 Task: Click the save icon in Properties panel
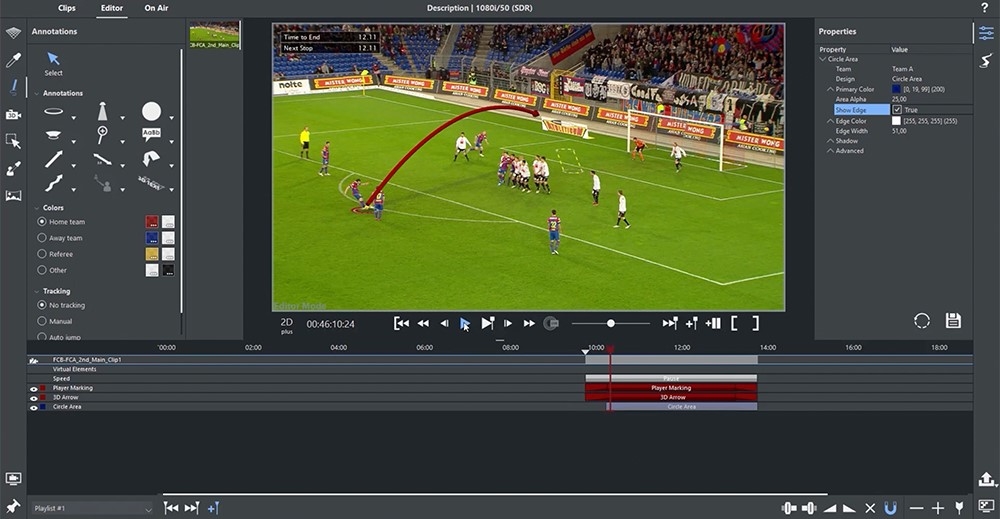tap(953, 321)
